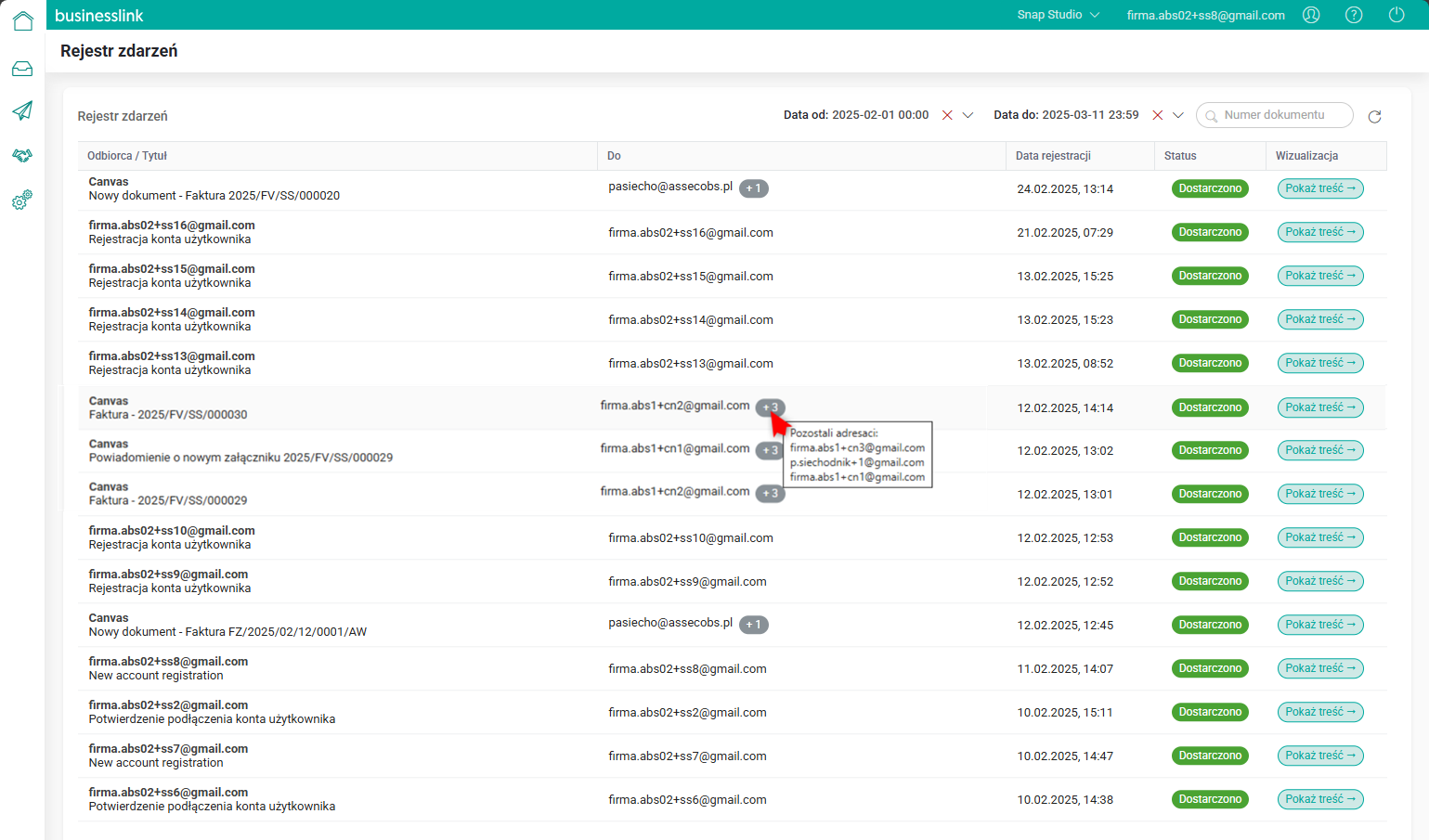Screen dimensions: 1429x840
Task: Click the +3 badge in Faktura 2025/FV/SS/000030 row
Action: coord(770,407)
